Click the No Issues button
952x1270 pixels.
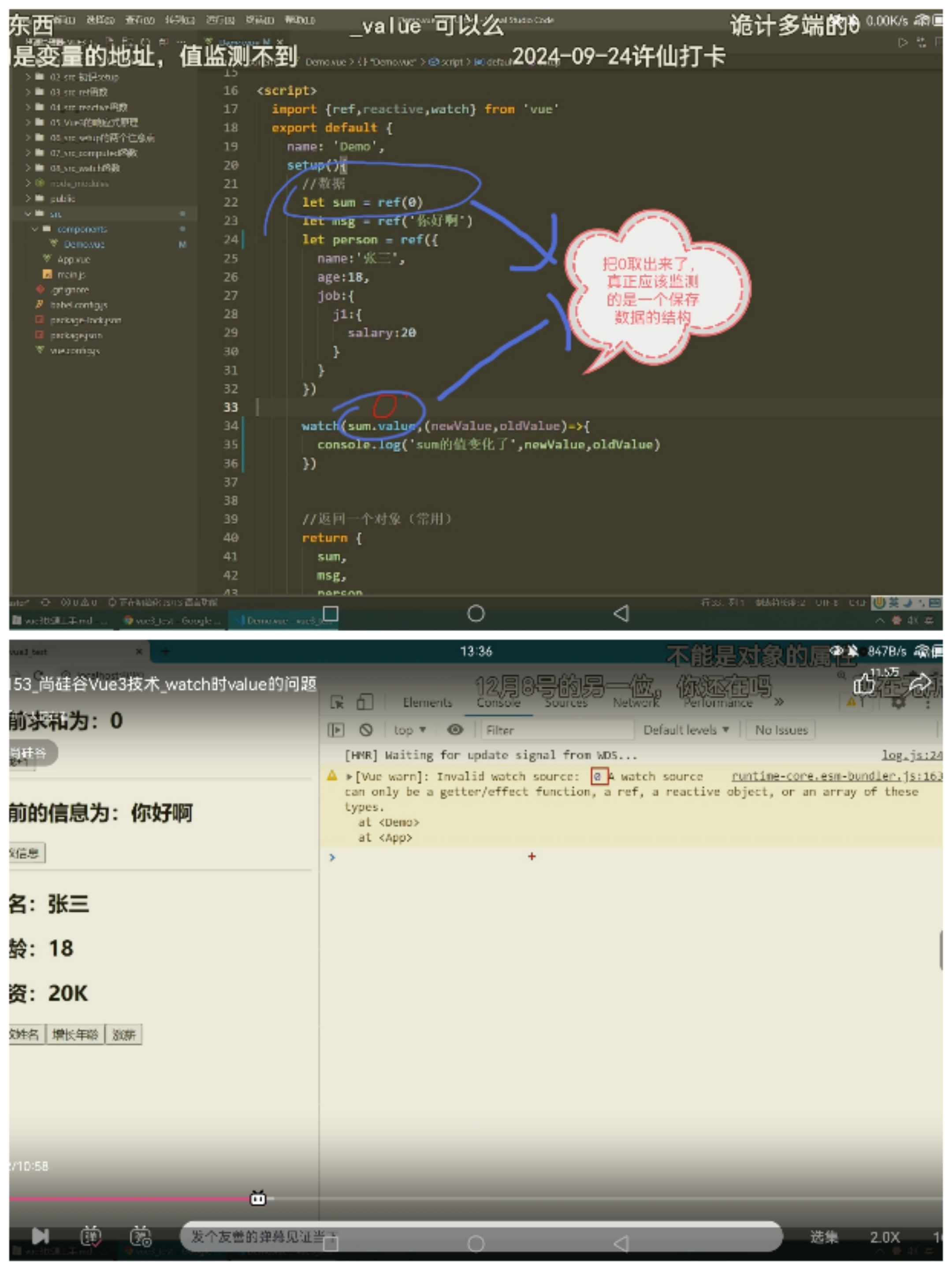coord(781,730)
